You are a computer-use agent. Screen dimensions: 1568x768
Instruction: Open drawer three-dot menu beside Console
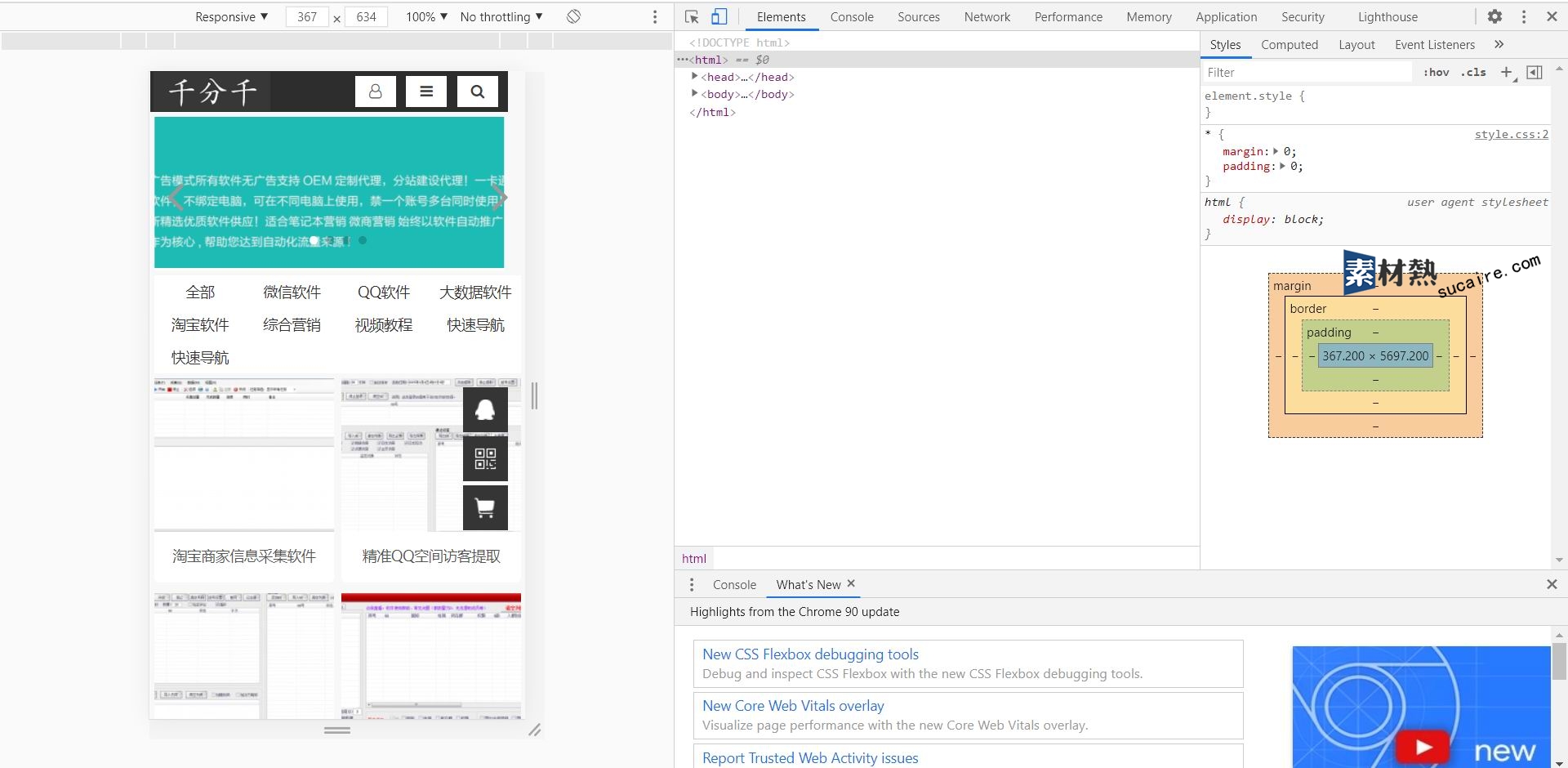click(692, 584)
